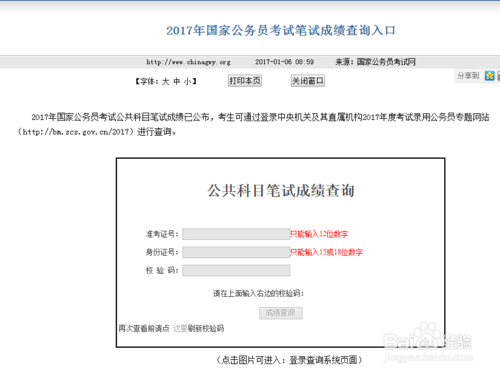Click the 准考证号 input field

(236, 234)
